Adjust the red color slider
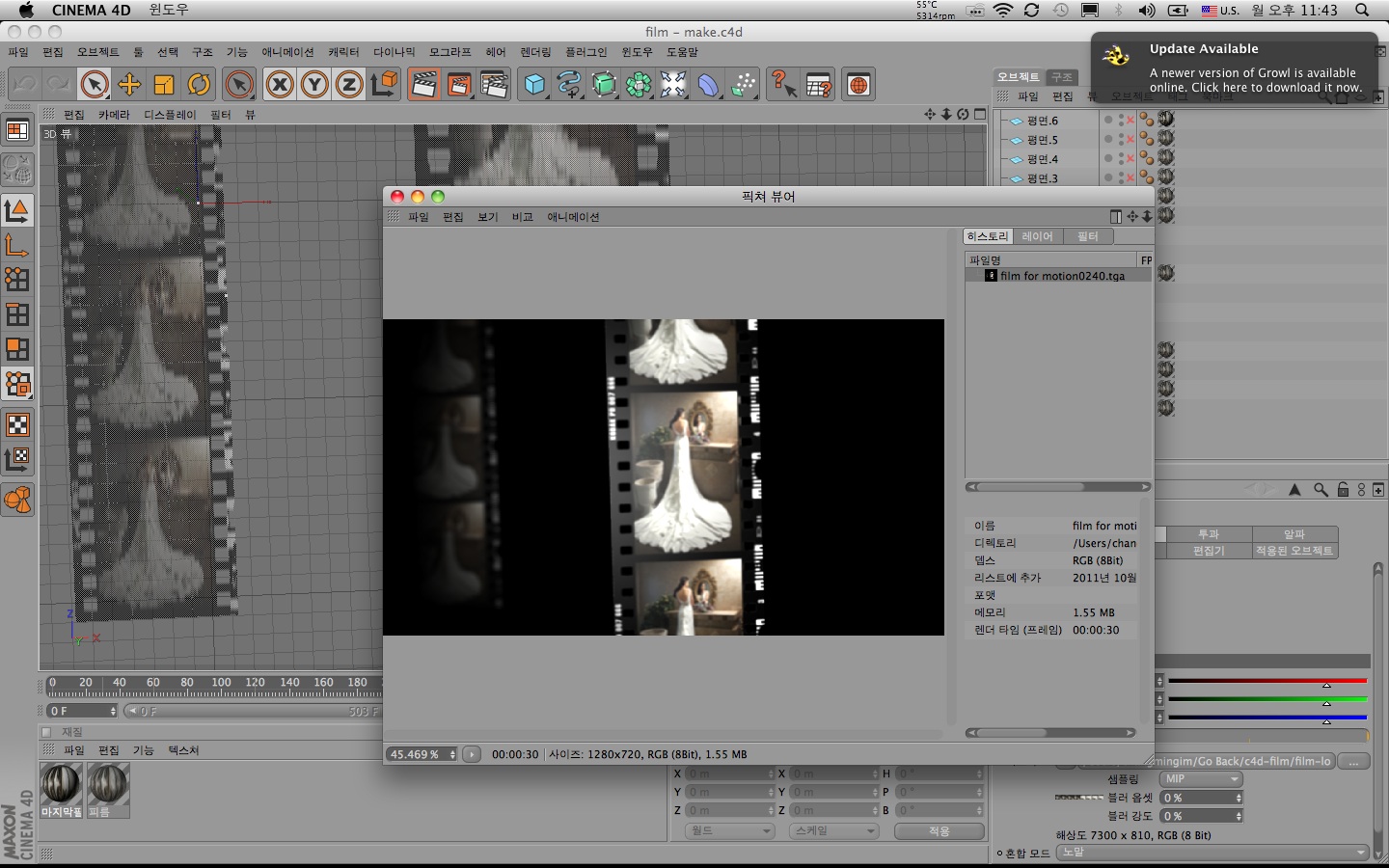The image size is (1389, 868). coord(1267,682)
